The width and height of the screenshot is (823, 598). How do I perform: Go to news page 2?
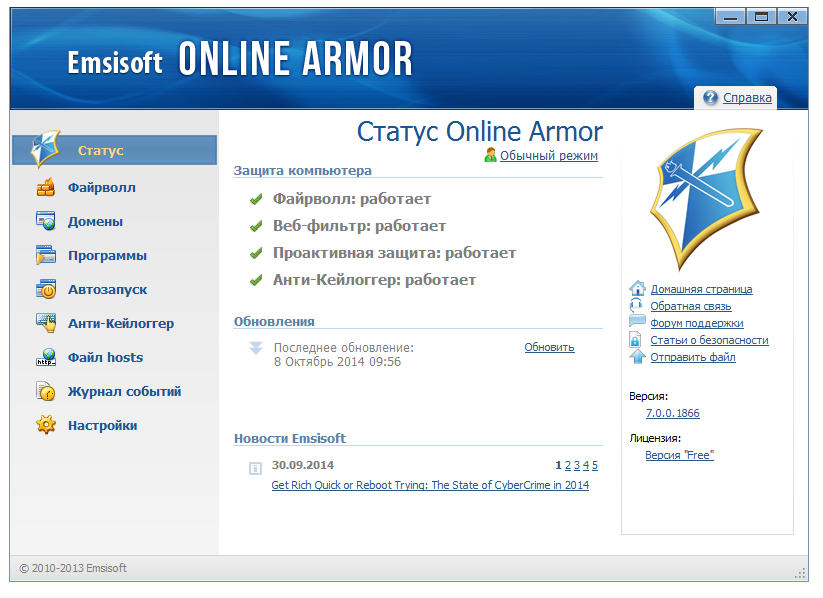click(566, 465)
